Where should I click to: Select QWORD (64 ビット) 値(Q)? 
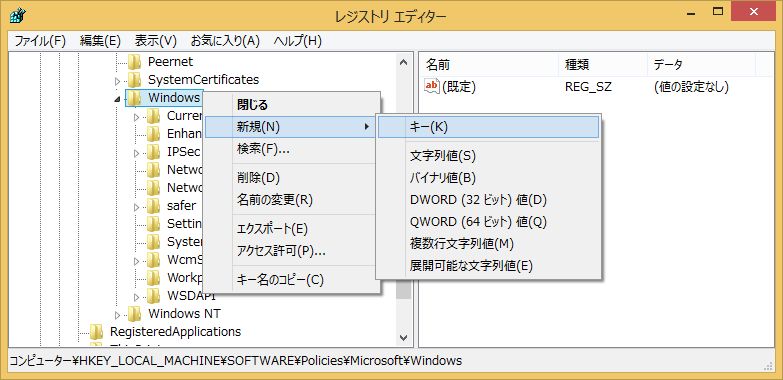coord(488,222)
